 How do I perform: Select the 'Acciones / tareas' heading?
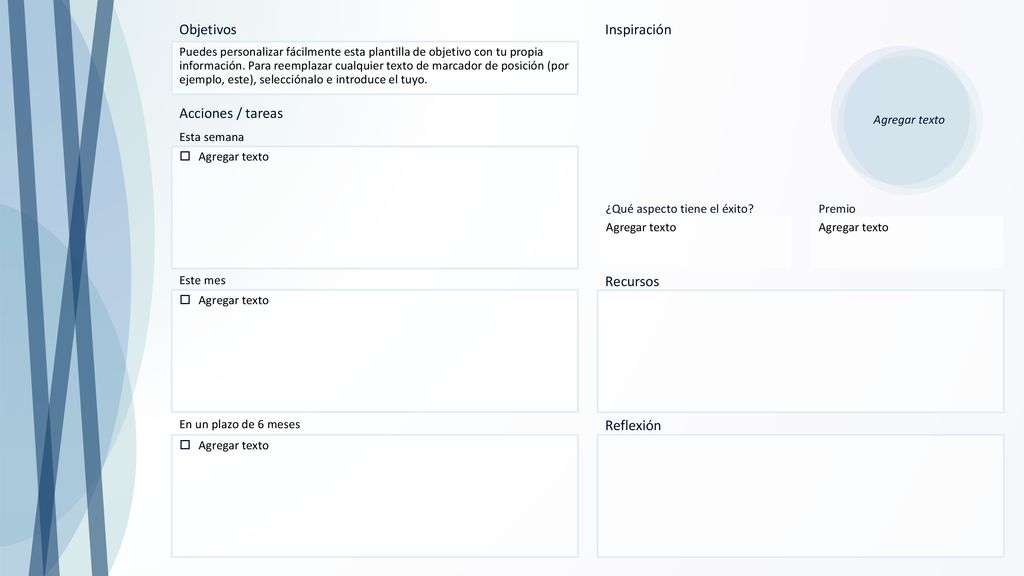[x=231, y=114]
